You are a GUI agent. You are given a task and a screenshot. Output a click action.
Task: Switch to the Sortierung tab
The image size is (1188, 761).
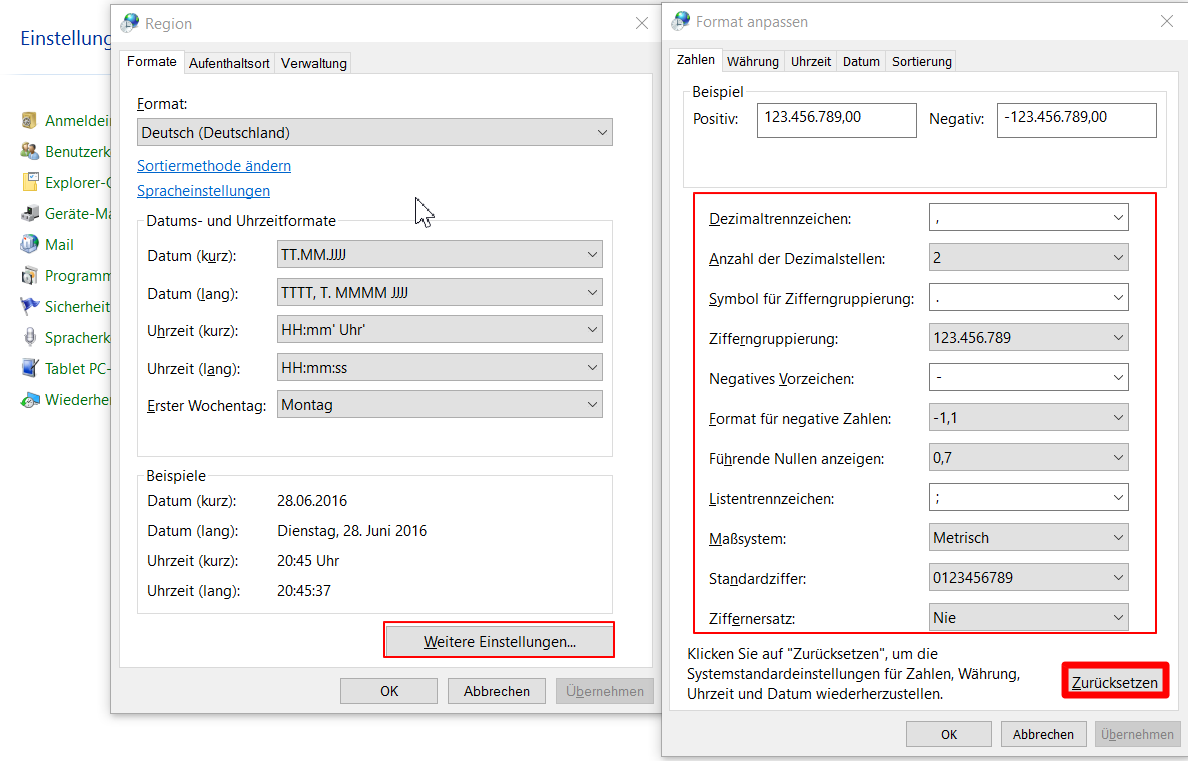(921, 61)
